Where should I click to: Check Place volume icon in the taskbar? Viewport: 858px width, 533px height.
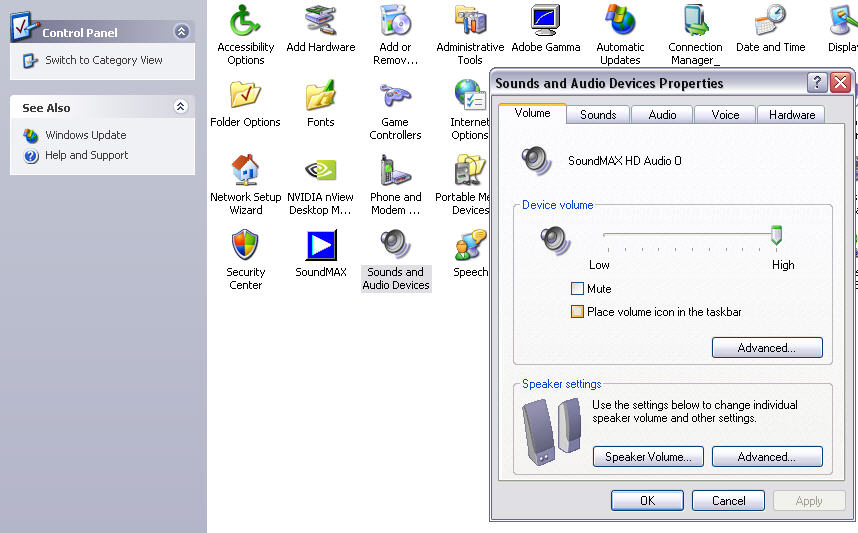pos(577,311)
